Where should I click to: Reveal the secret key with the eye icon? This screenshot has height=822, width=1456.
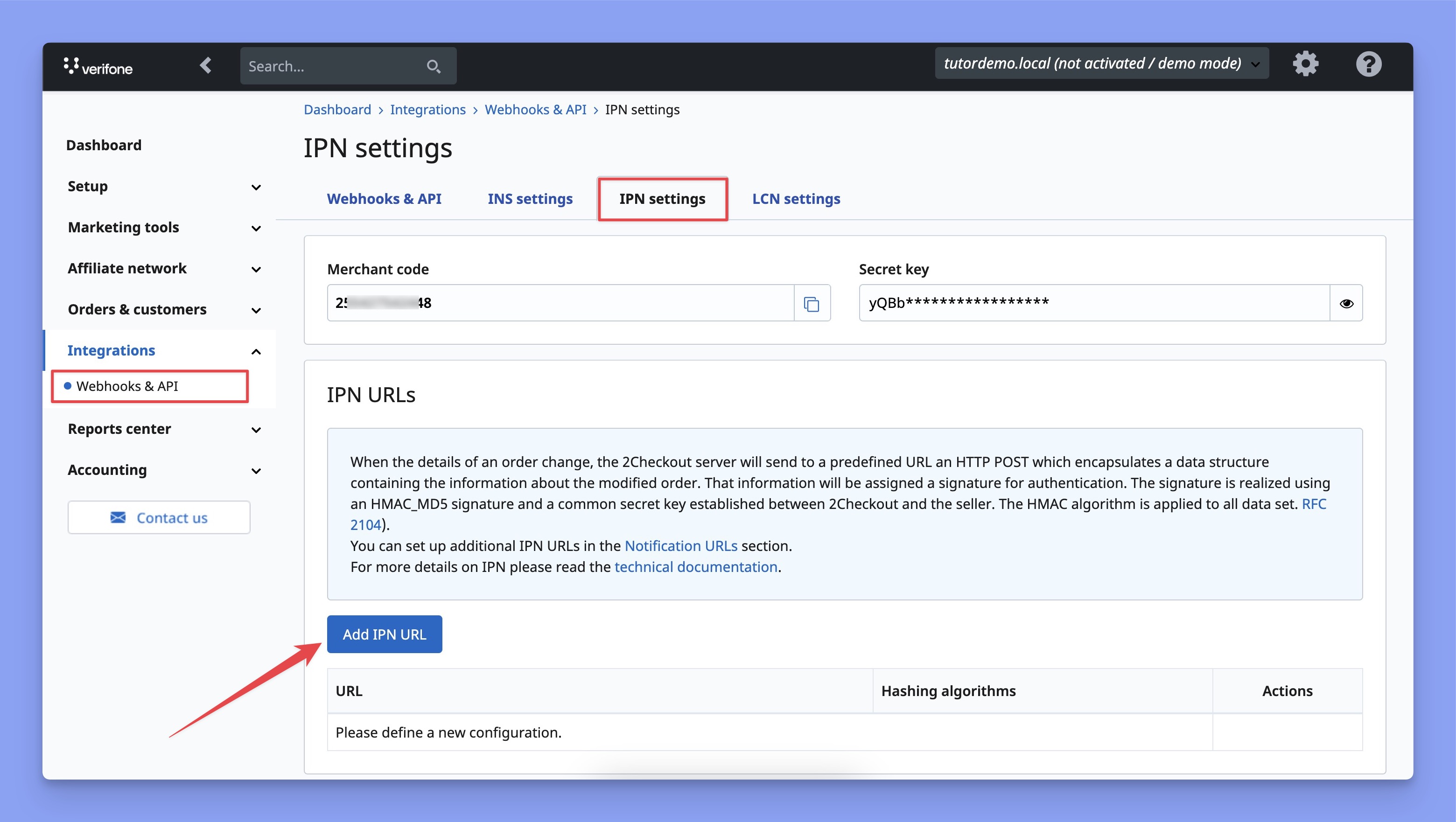coord(1346,303)
